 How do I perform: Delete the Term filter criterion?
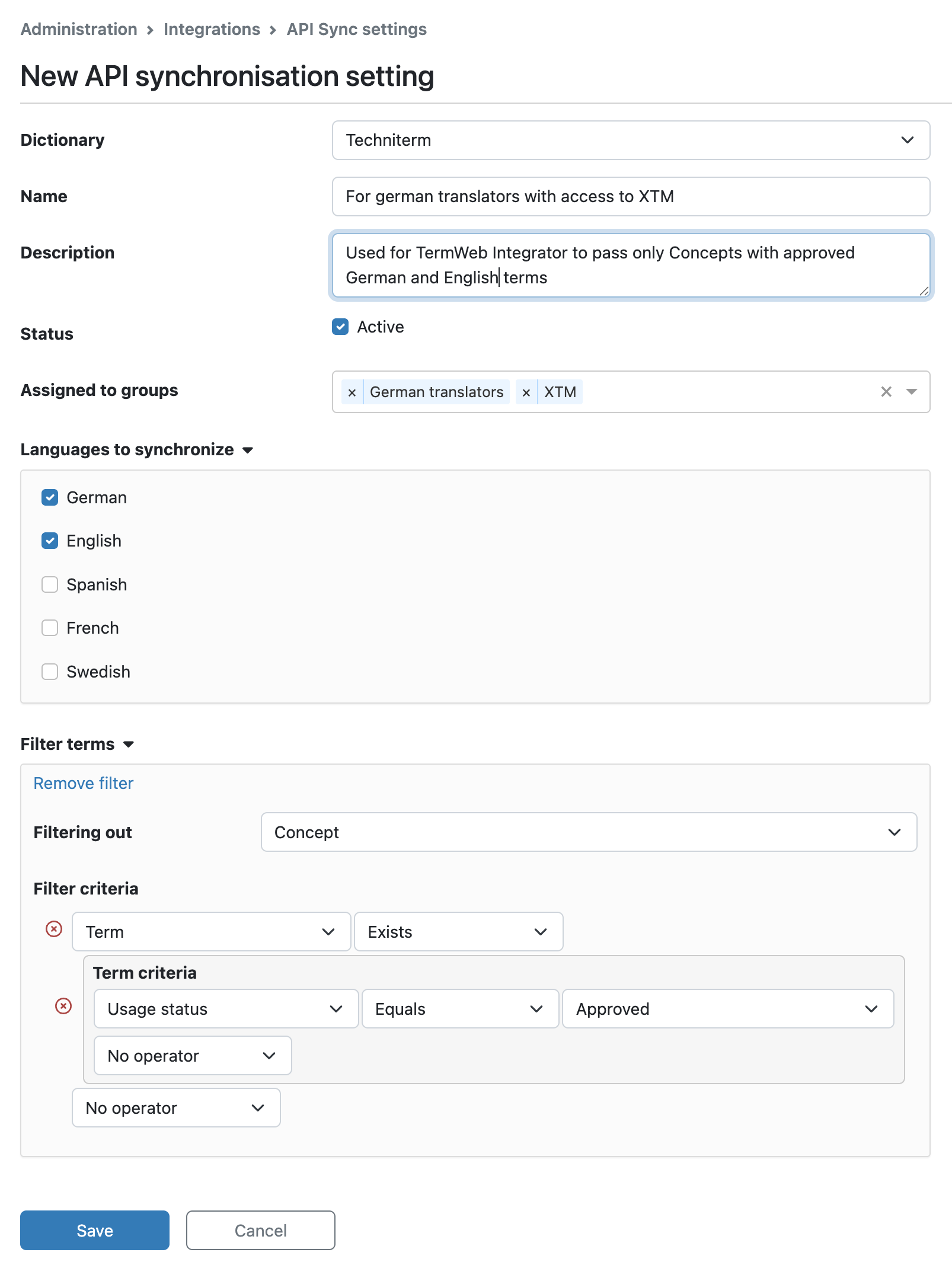point(54,929)
